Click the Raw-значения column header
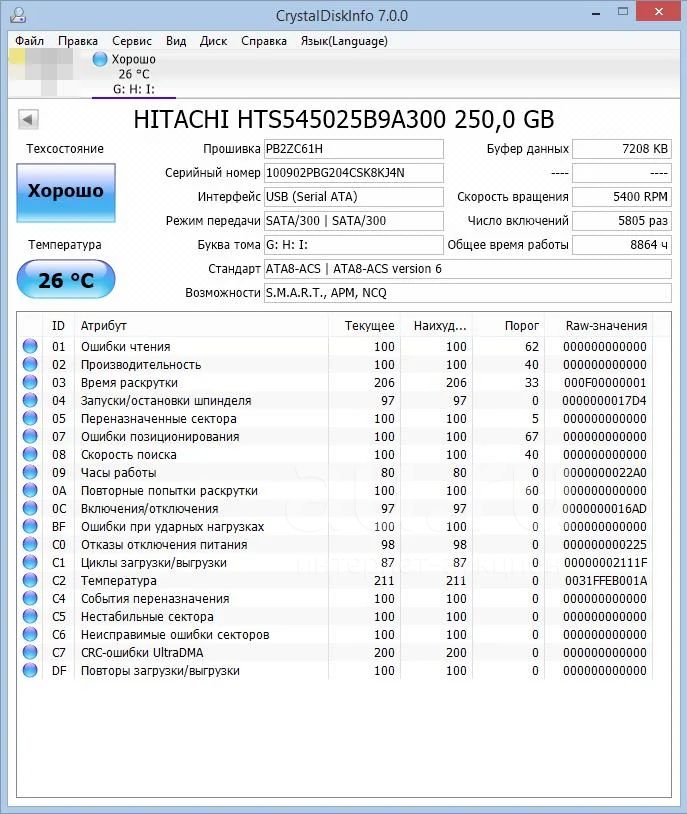The image size is (687, 814). click(x=599, y=325)
